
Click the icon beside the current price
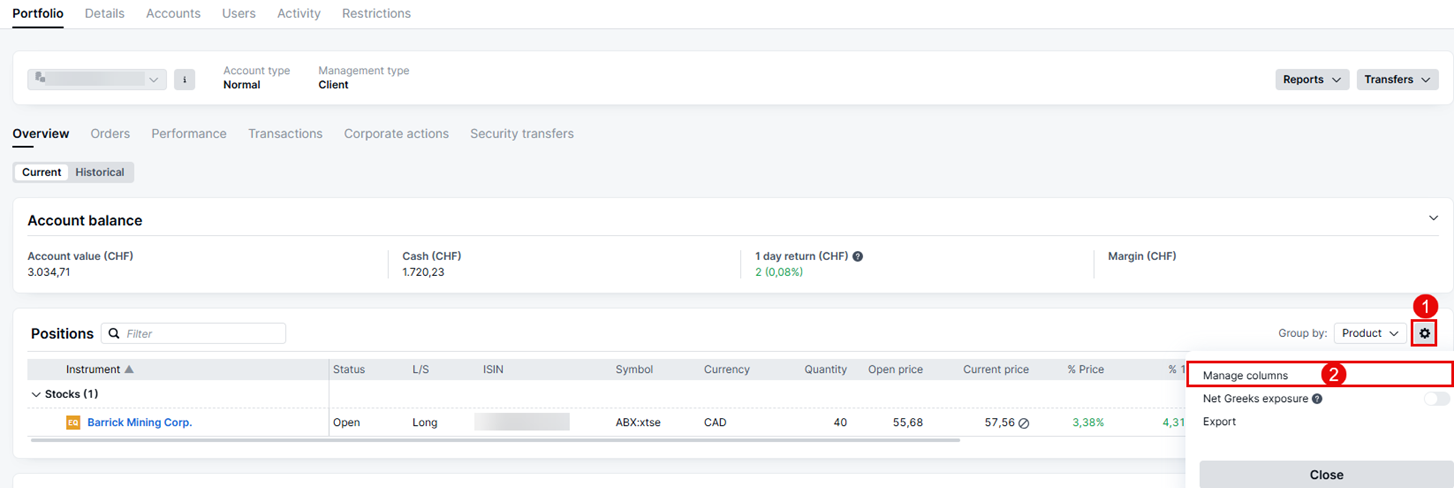(x=1023, y=423)
